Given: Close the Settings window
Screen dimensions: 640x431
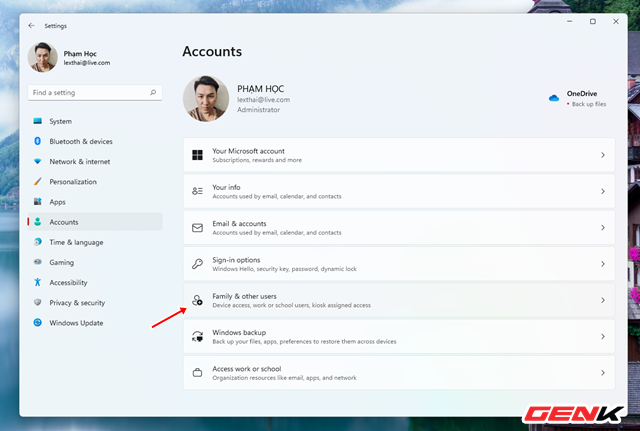Looking at the screenshot, I should pyautogui.click(x=616, y=22).
